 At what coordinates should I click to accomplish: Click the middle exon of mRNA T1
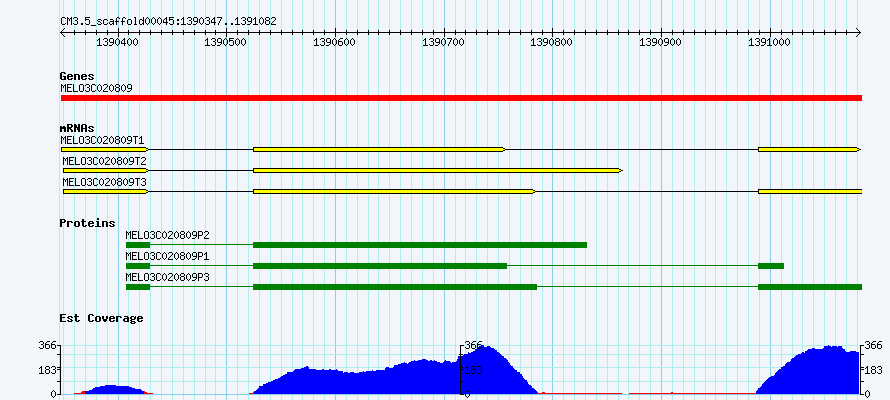point(379,149)
